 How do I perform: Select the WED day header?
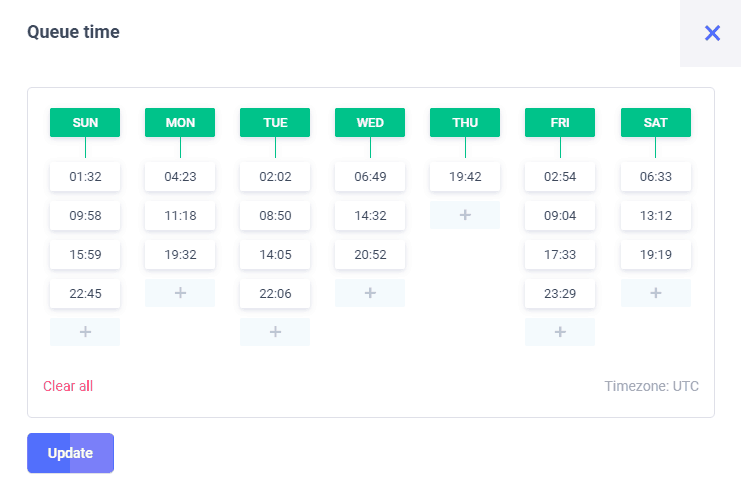click(x=370, y=122)
